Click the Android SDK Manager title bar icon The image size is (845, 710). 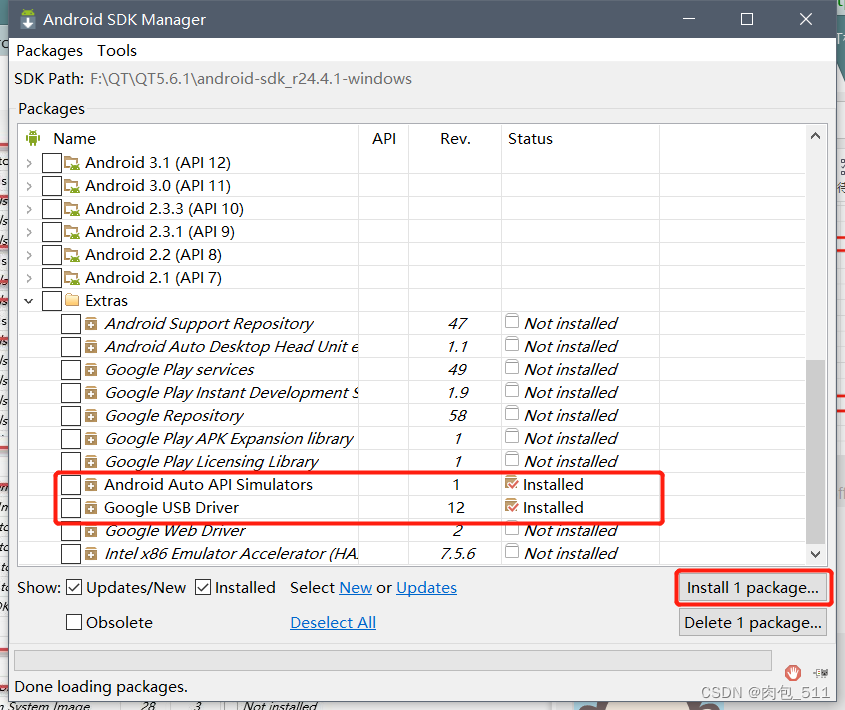[28, 19]
